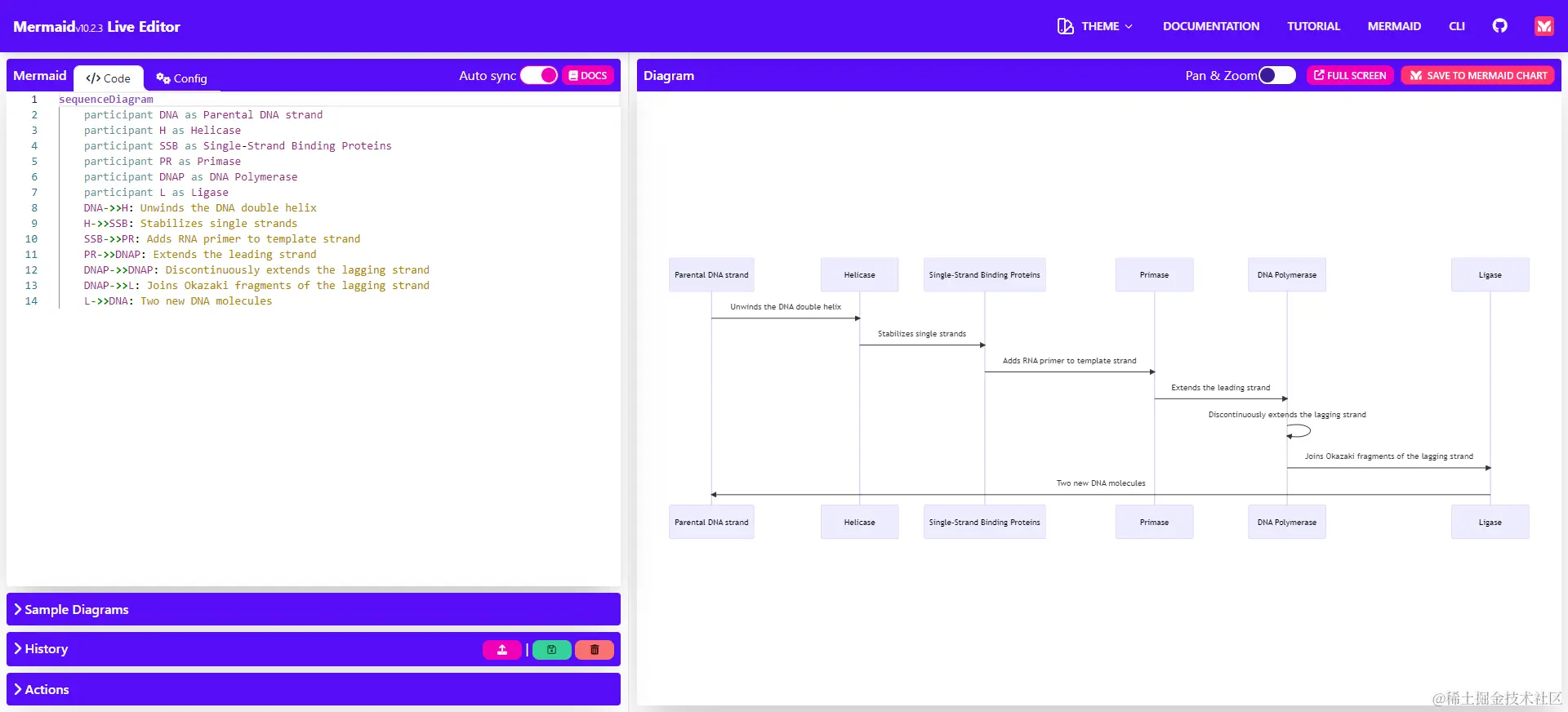Click code line 'participant H as Helicase'
This screenshot has height=712, width=1568.
pyautogui.click(x=163, y=131)
